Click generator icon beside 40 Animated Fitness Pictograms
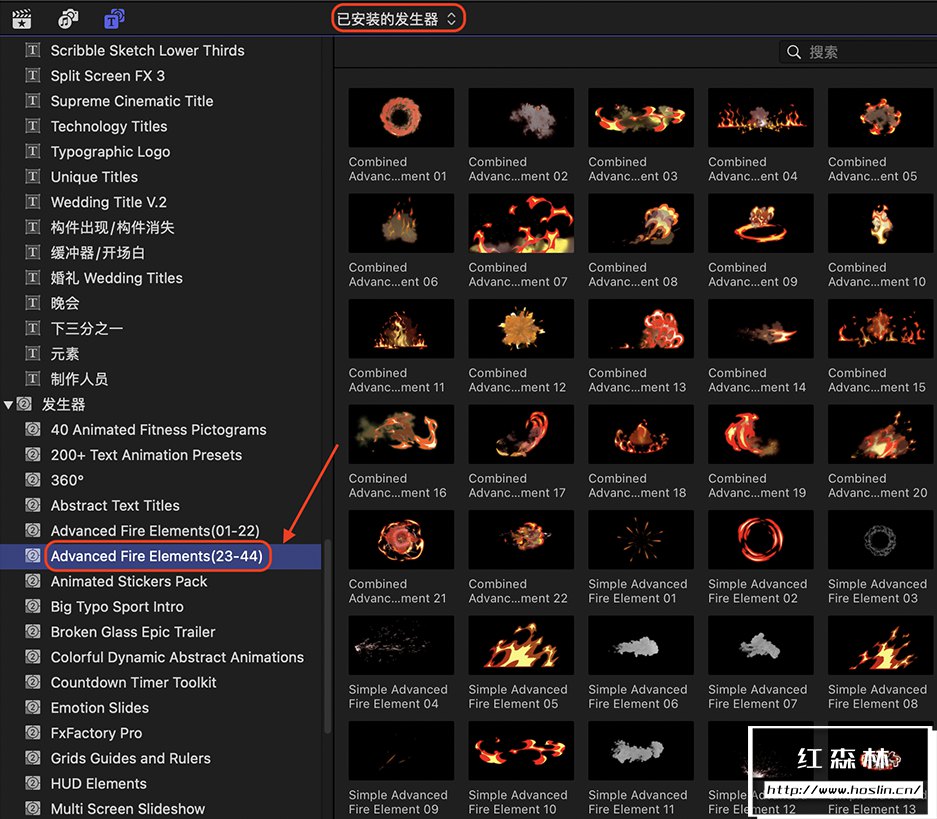The width and height of the screenshot is (937, 819). (33, 429)
